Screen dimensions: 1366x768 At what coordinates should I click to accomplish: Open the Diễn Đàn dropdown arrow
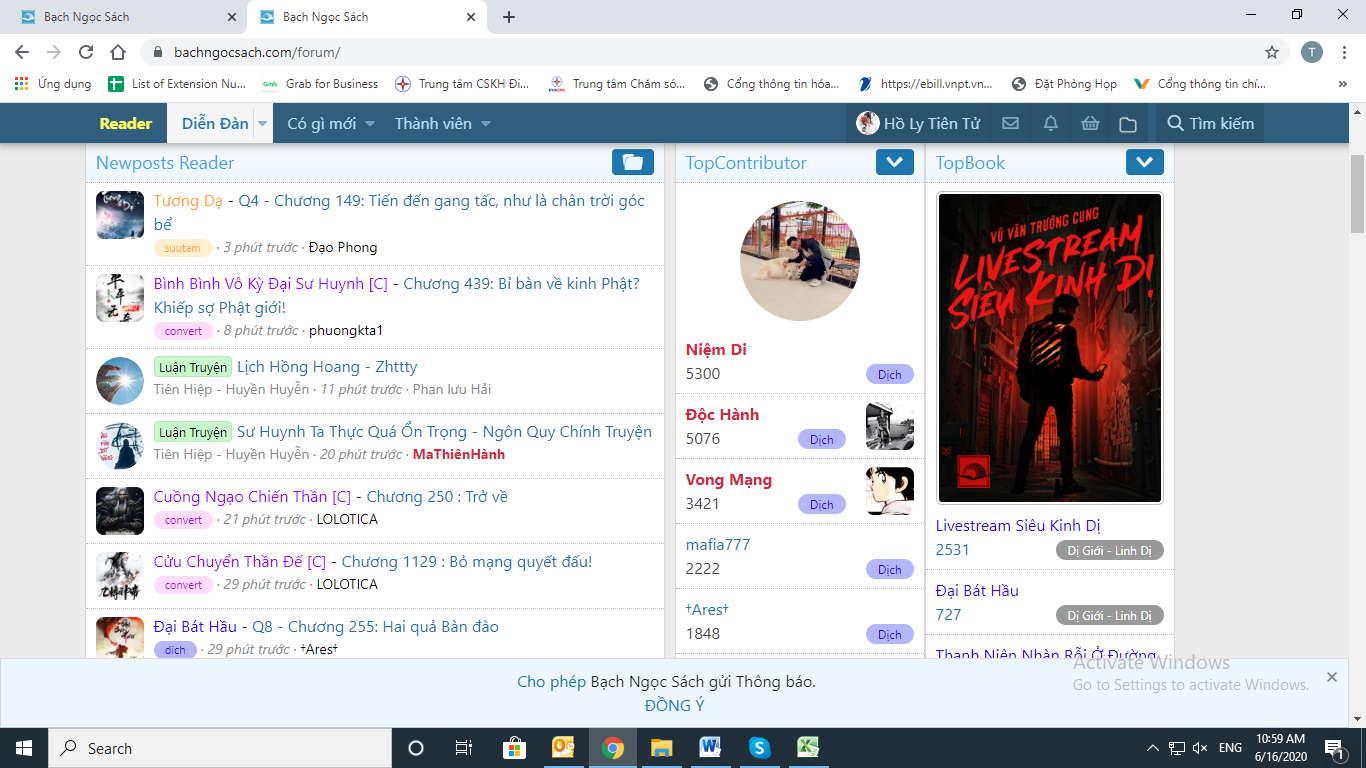[x=262, y=124]
